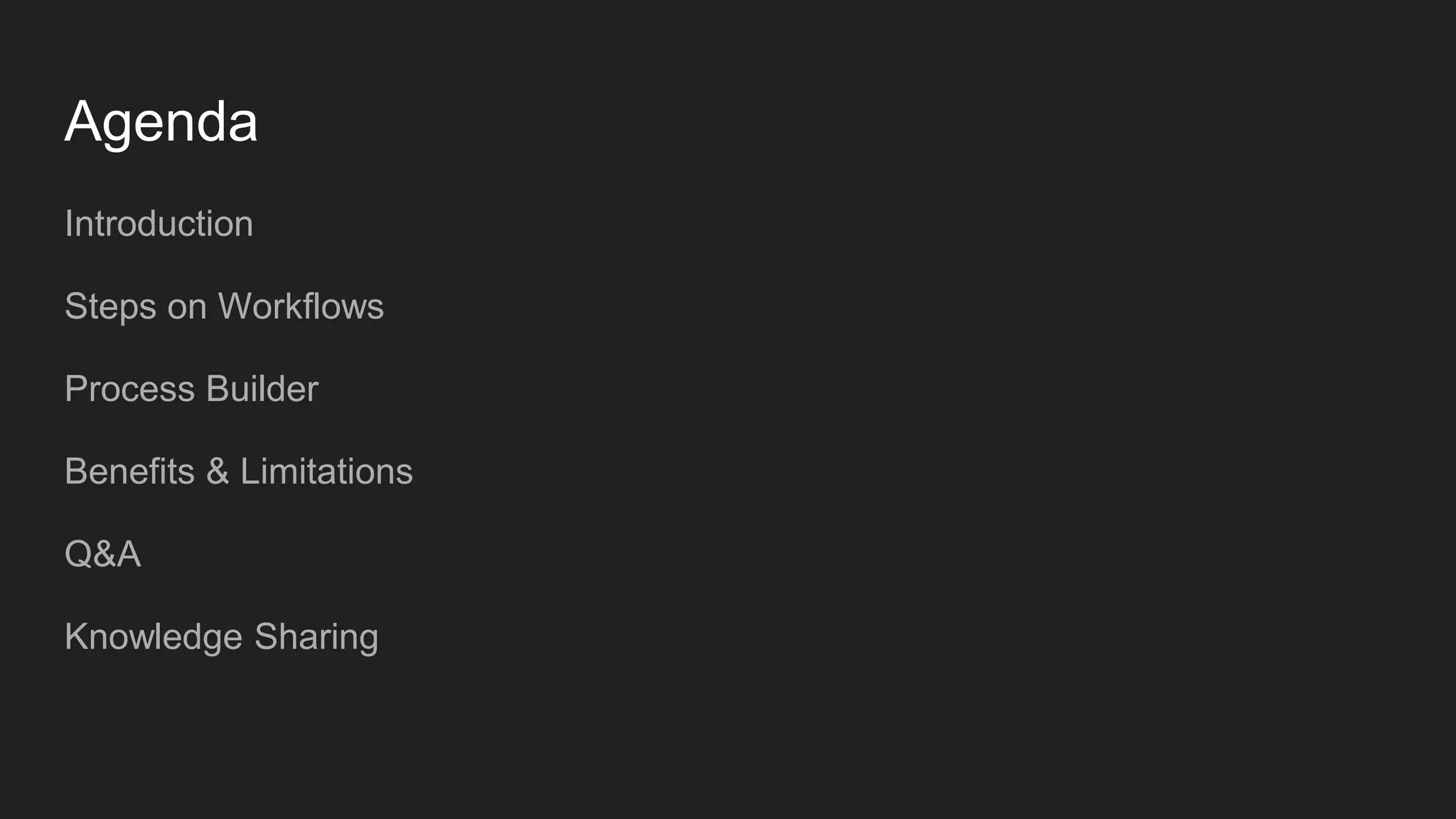Click the ampersand between Benefits and Limitations
Image resolution: width=1456 pixels, height=819 pixels.
coord(218,471)
